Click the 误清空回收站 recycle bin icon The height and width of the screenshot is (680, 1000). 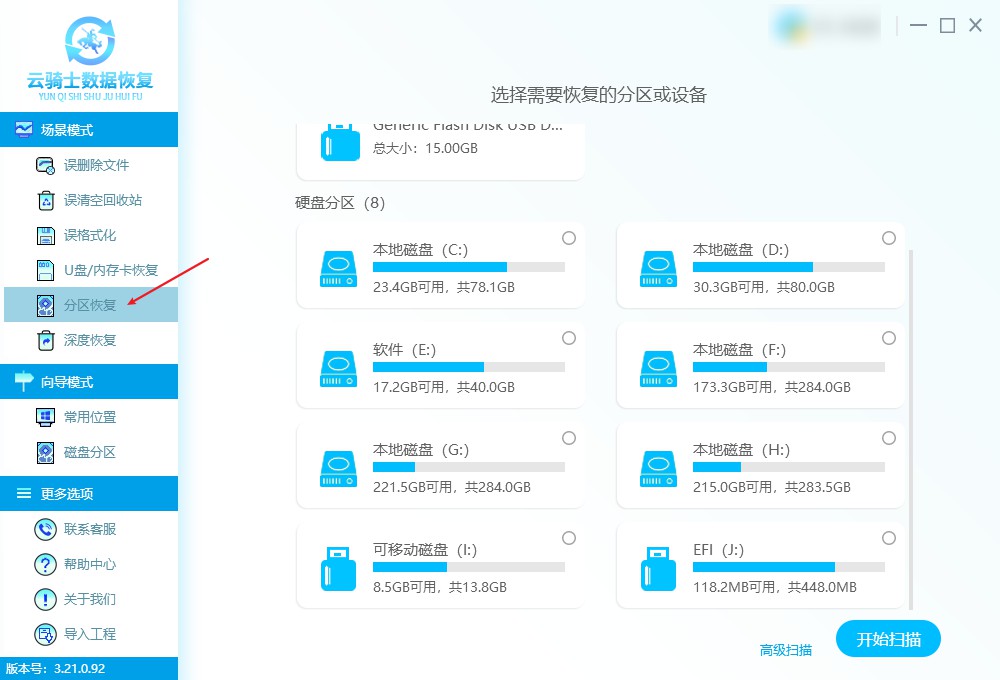[46, 200]
